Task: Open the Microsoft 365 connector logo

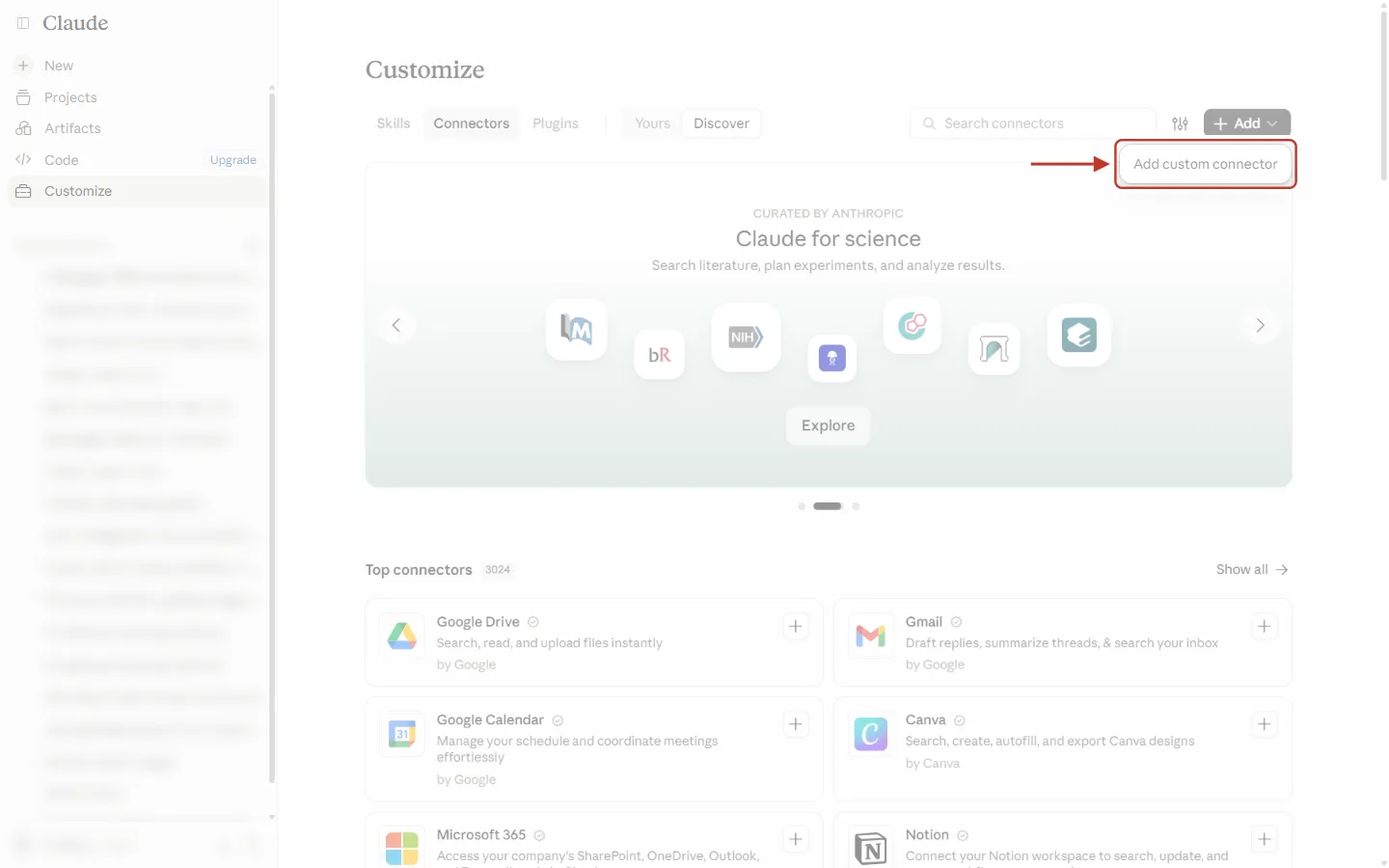Action: pos(402,849)
